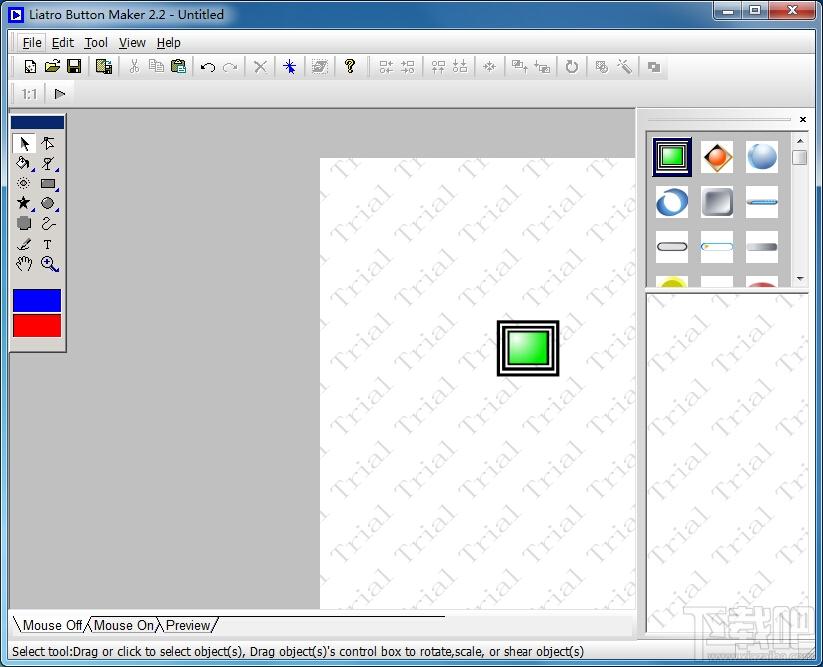The width and height of the screenshot is (823, 667).
Task: Redo the undone action
Action: (x=230, y=67)
